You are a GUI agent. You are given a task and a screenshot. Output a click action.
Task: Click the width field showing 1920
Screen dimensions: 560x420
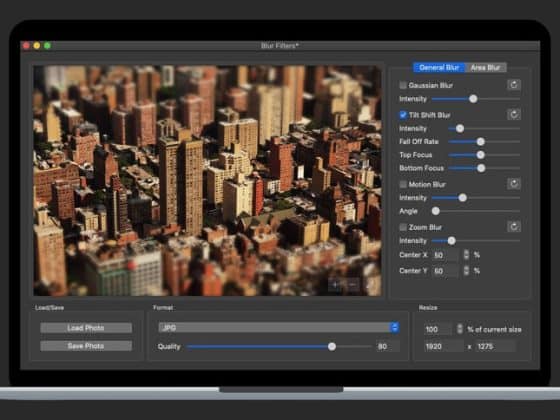tap(444, 346)
